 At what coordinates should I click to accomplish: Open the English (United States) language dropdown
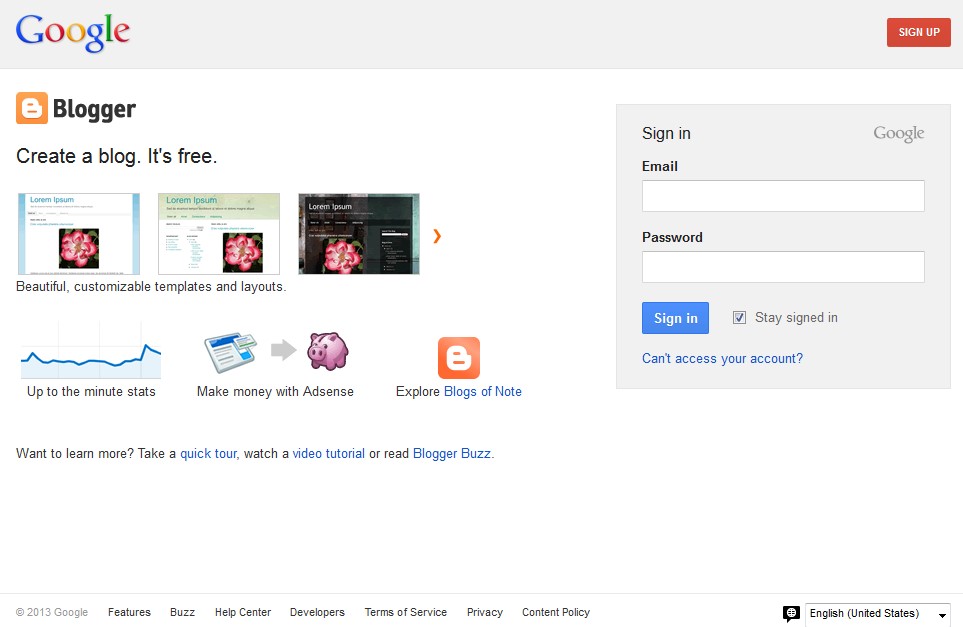click(877, 614)
